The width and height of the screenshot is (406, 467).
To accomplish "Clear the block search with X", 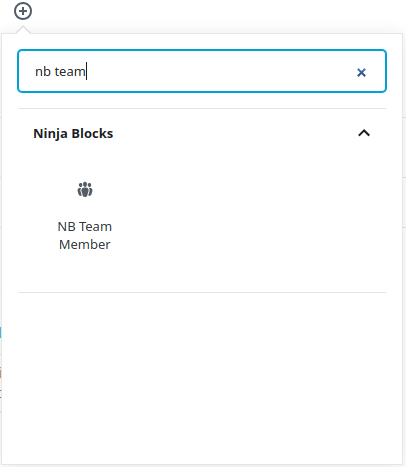I will (x=361, y=72).
